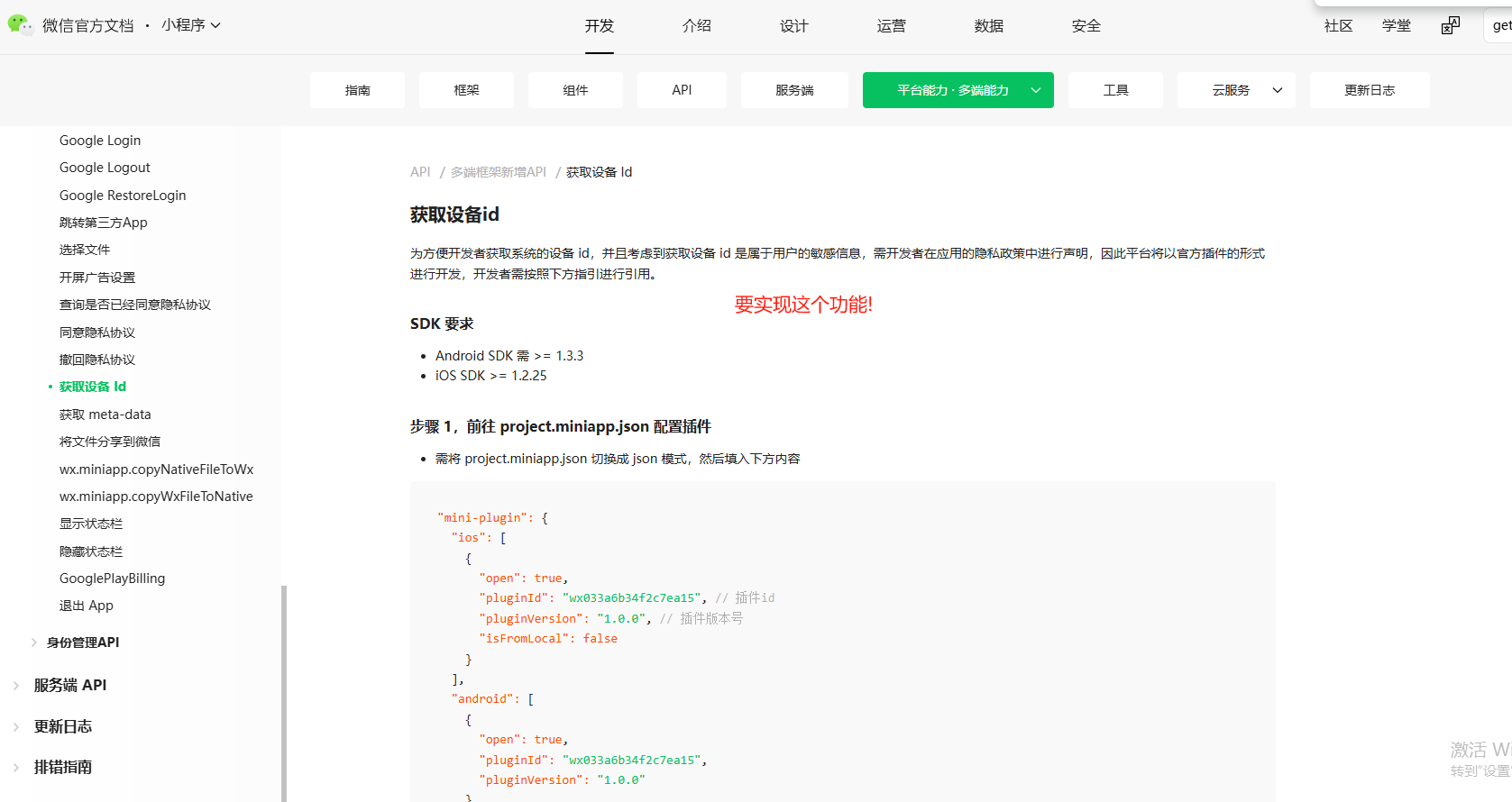Click the Android SDK 需 >= 1.3.3 line
The height and width of the screenshot is (802, 1512).
tap(509, 356)
